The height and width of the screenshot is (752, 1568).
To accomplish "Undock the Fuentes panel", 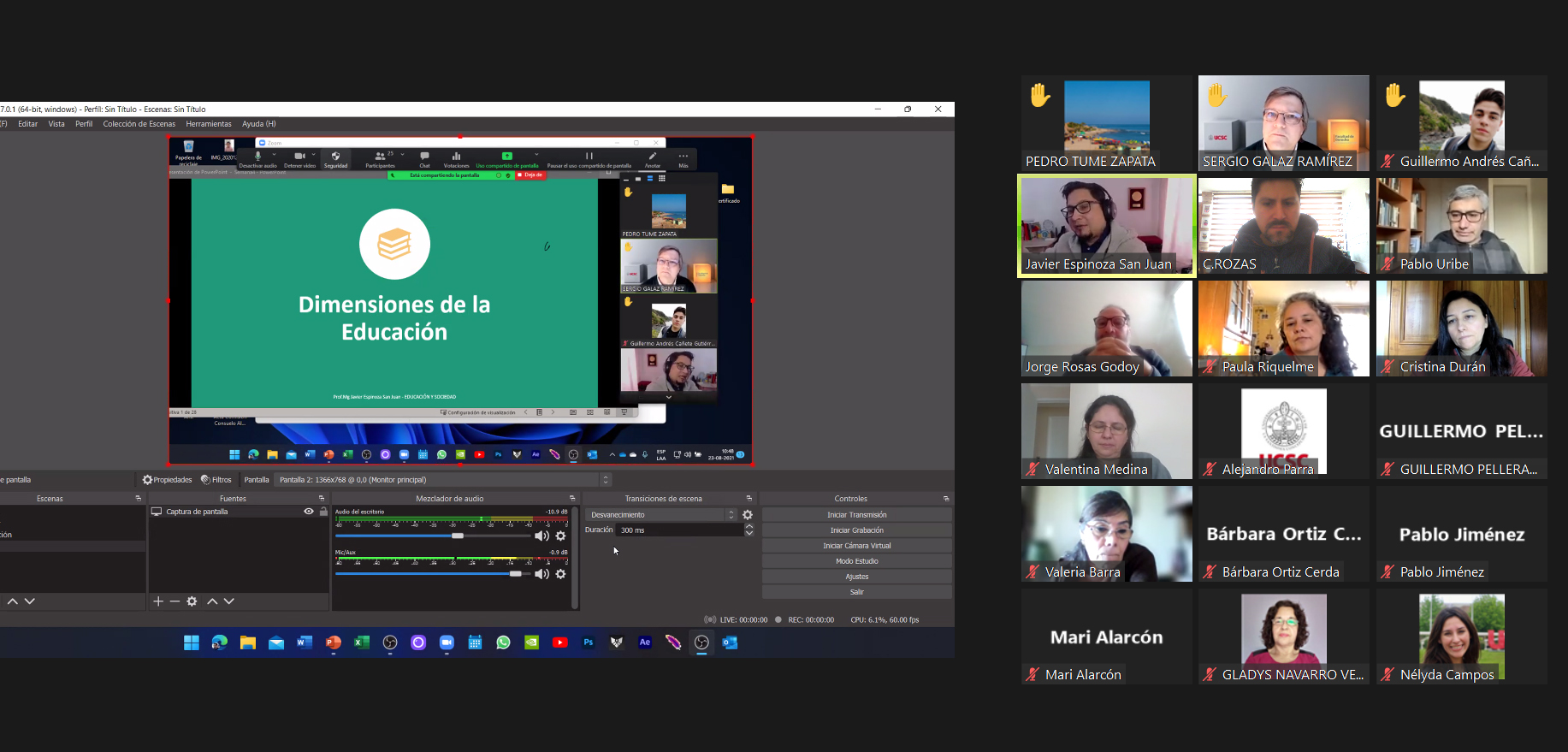I will click(322, 498).
